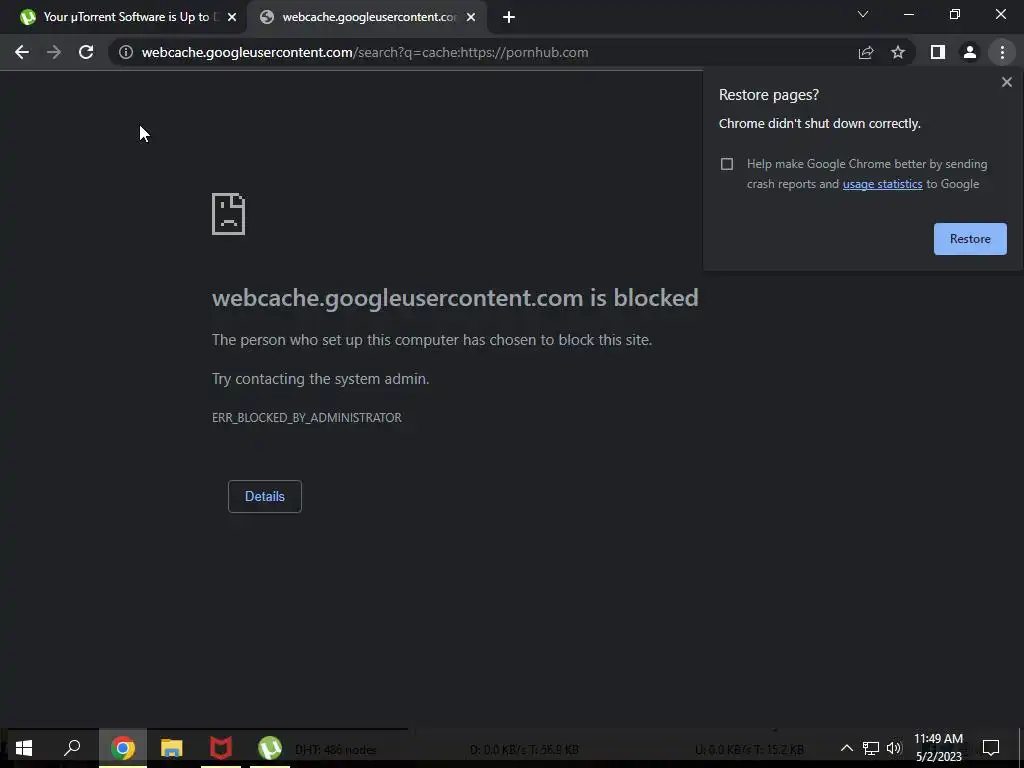Enable sending crash reports checkbox
This screenshot has height=768, width=1024.
click(x=727, y=164)
